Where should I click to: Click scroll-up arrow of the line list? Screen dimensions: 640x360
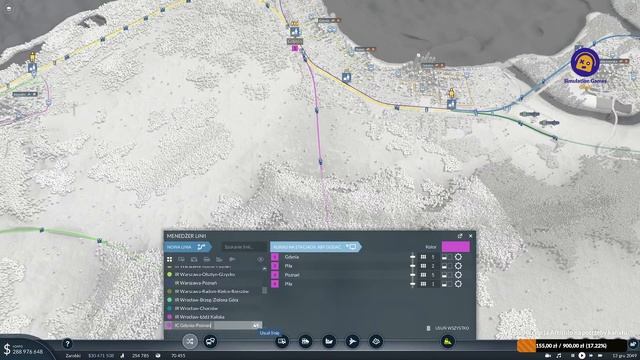pyautogui.click(x=264, y=269)
